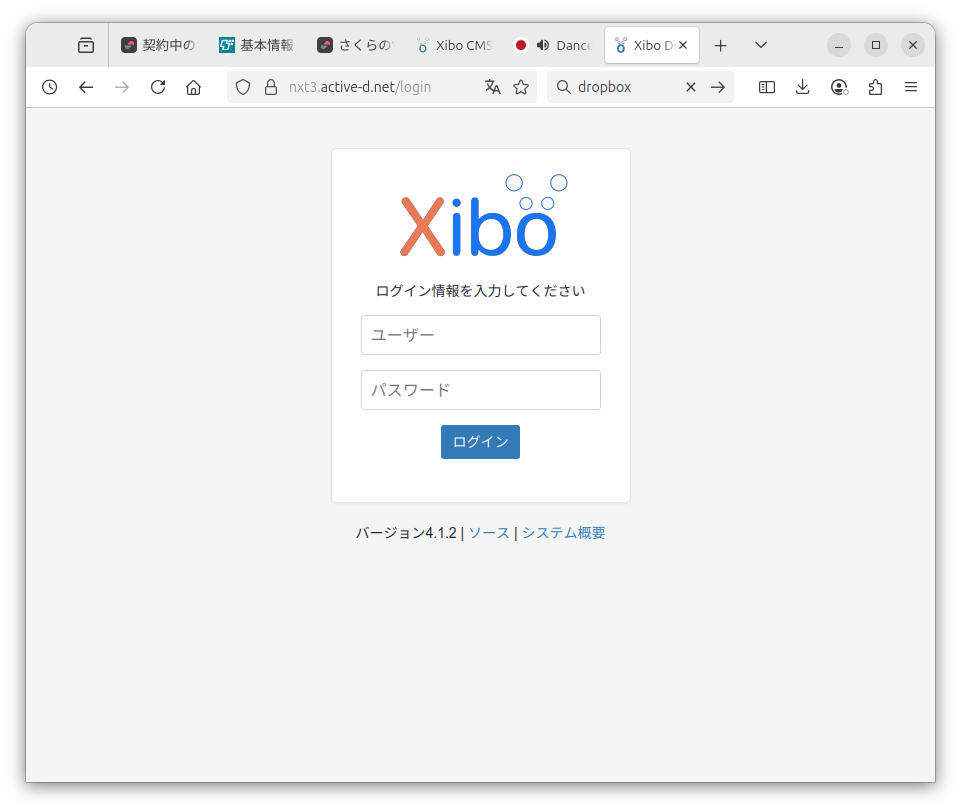Toggle the sidebar panel icon
Viewport: 961px width, 811px height.
[767, 87]
